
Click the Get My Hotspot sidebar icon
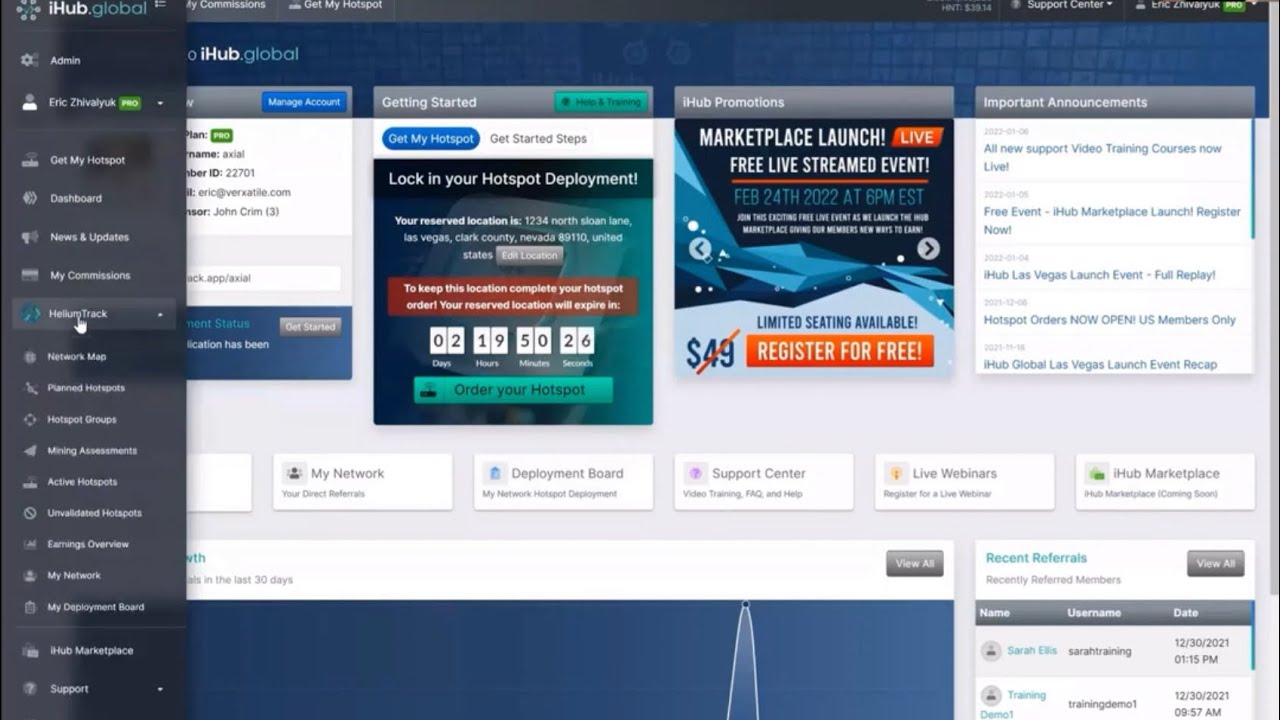(x=30, y=160)
